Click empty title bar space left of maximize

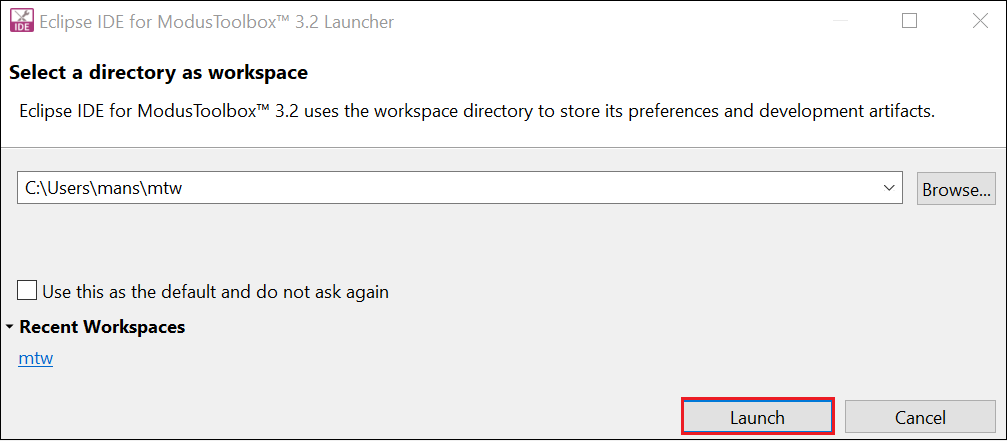pyautogui.click(x=642, y=22)
